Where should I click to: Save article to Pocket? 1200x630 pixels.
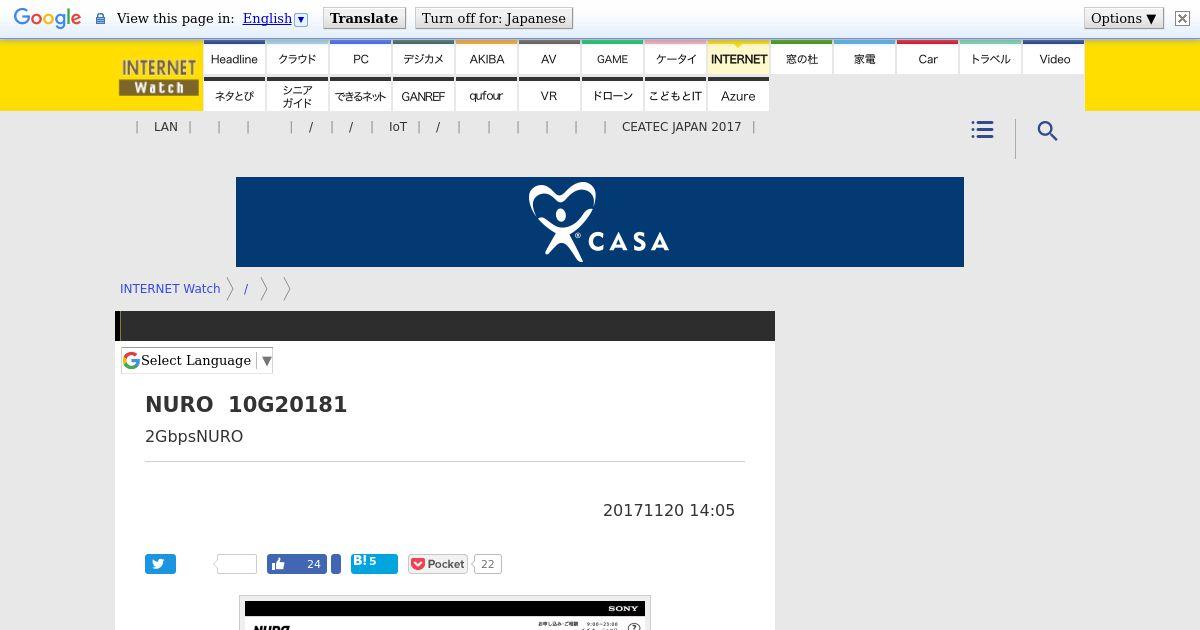438,564
